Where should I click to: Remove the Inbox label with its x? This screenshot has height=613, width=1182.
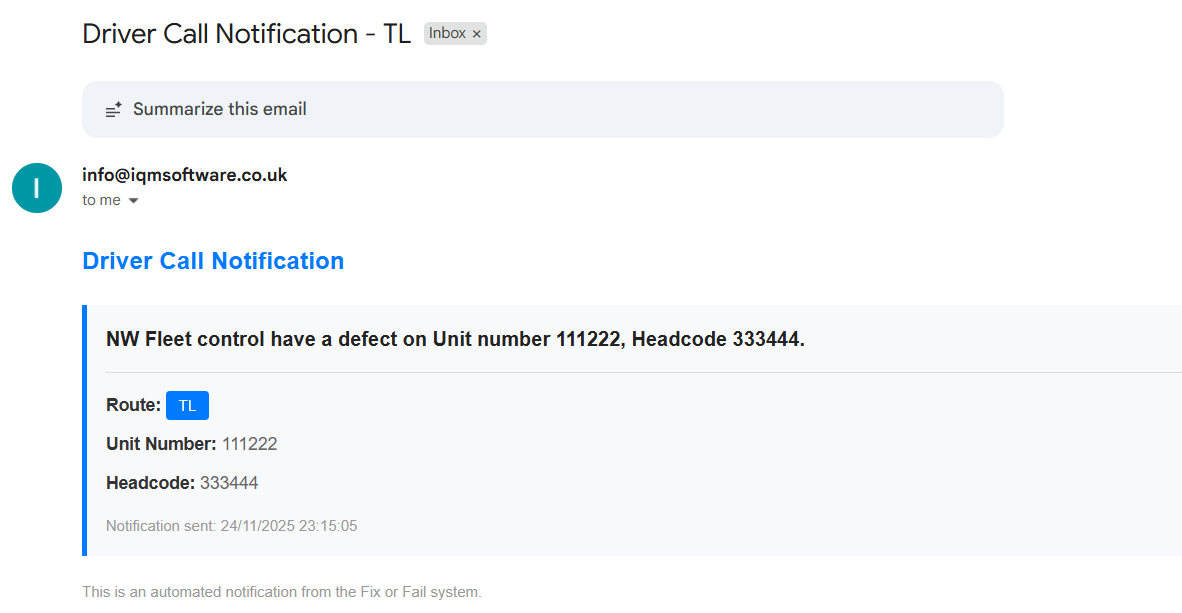[x=477, y=34]
